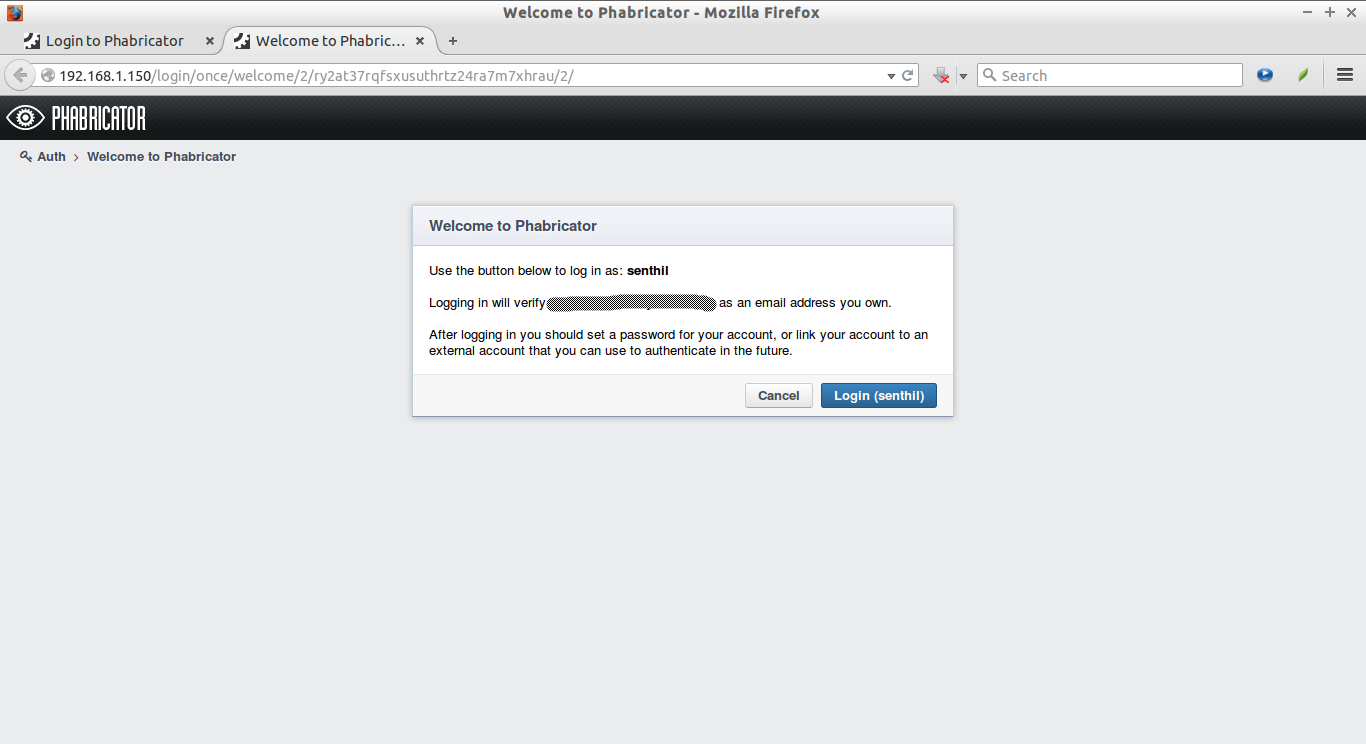Select the Welcome to Phabricator tab
Image resolution: width=1366 pixels, height=744 pixels.
pyautogui.click(x=330, y=41)
